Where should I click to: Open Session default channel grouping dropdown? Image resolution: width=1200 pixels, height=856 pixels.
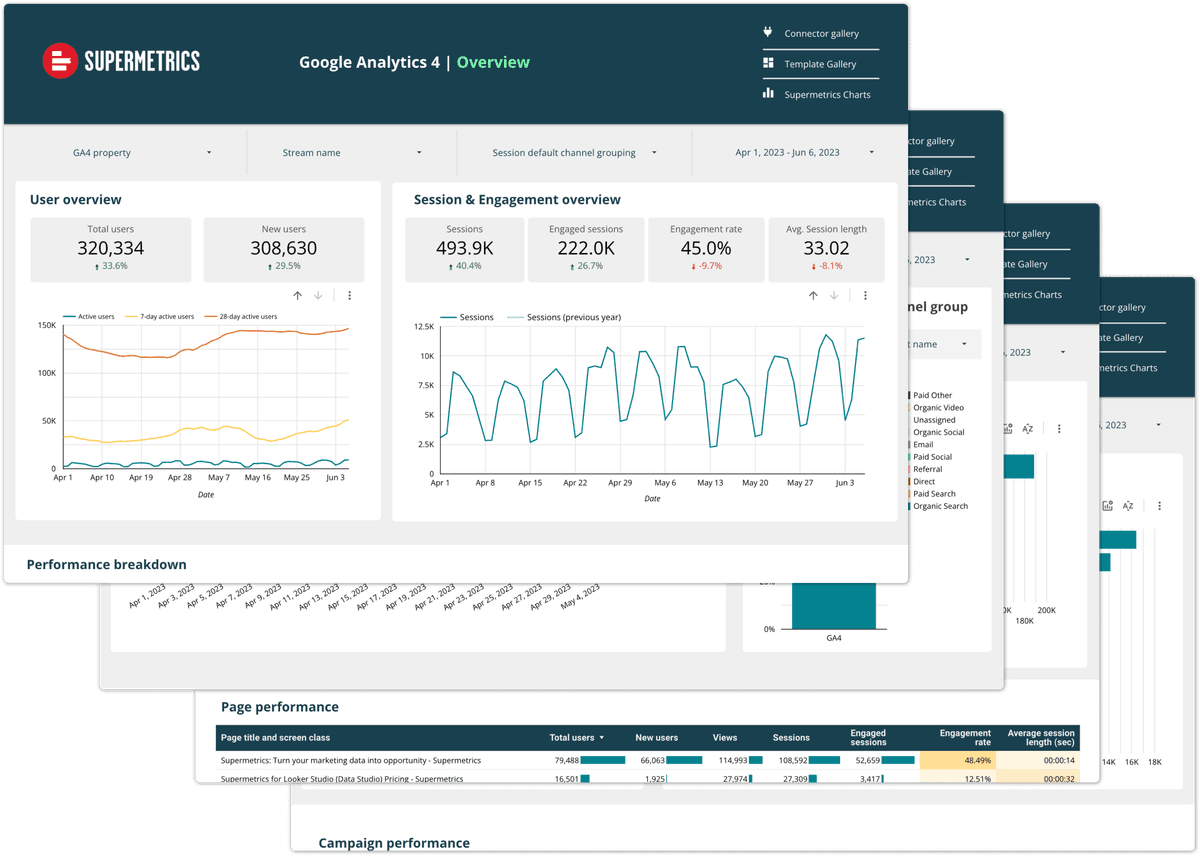coord(574,153)
